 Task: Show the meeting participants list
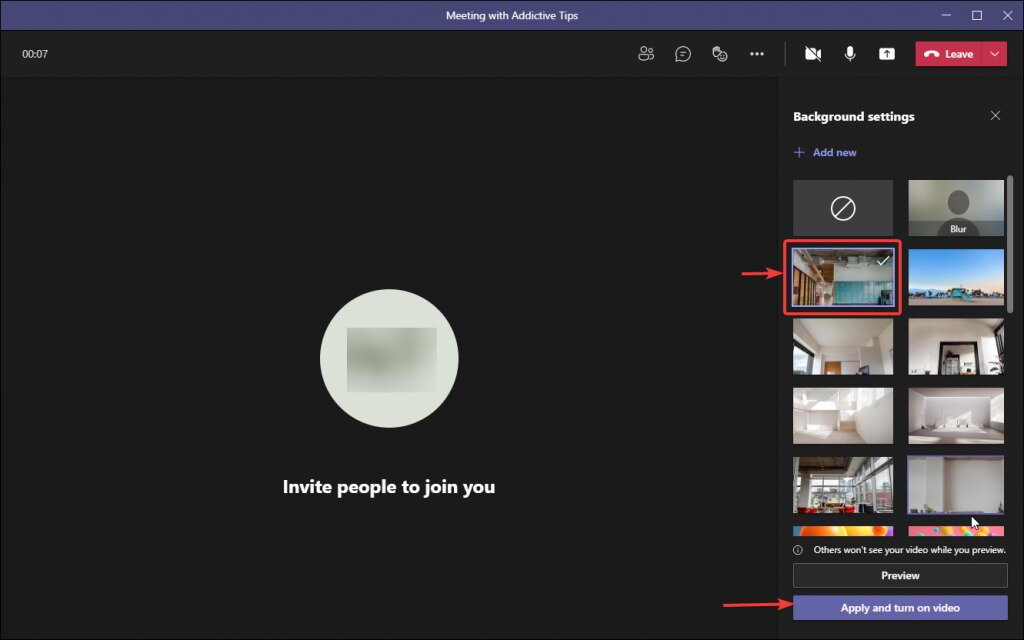point(646,53)
